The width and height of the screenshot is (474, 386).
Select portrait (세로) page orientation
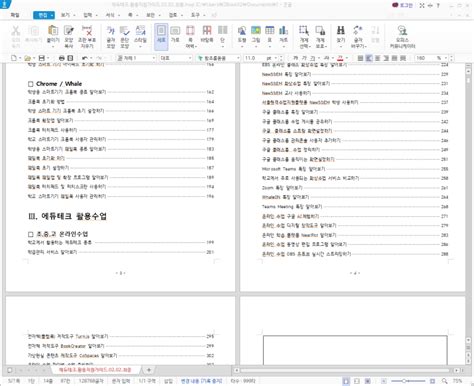click(161, 36)
